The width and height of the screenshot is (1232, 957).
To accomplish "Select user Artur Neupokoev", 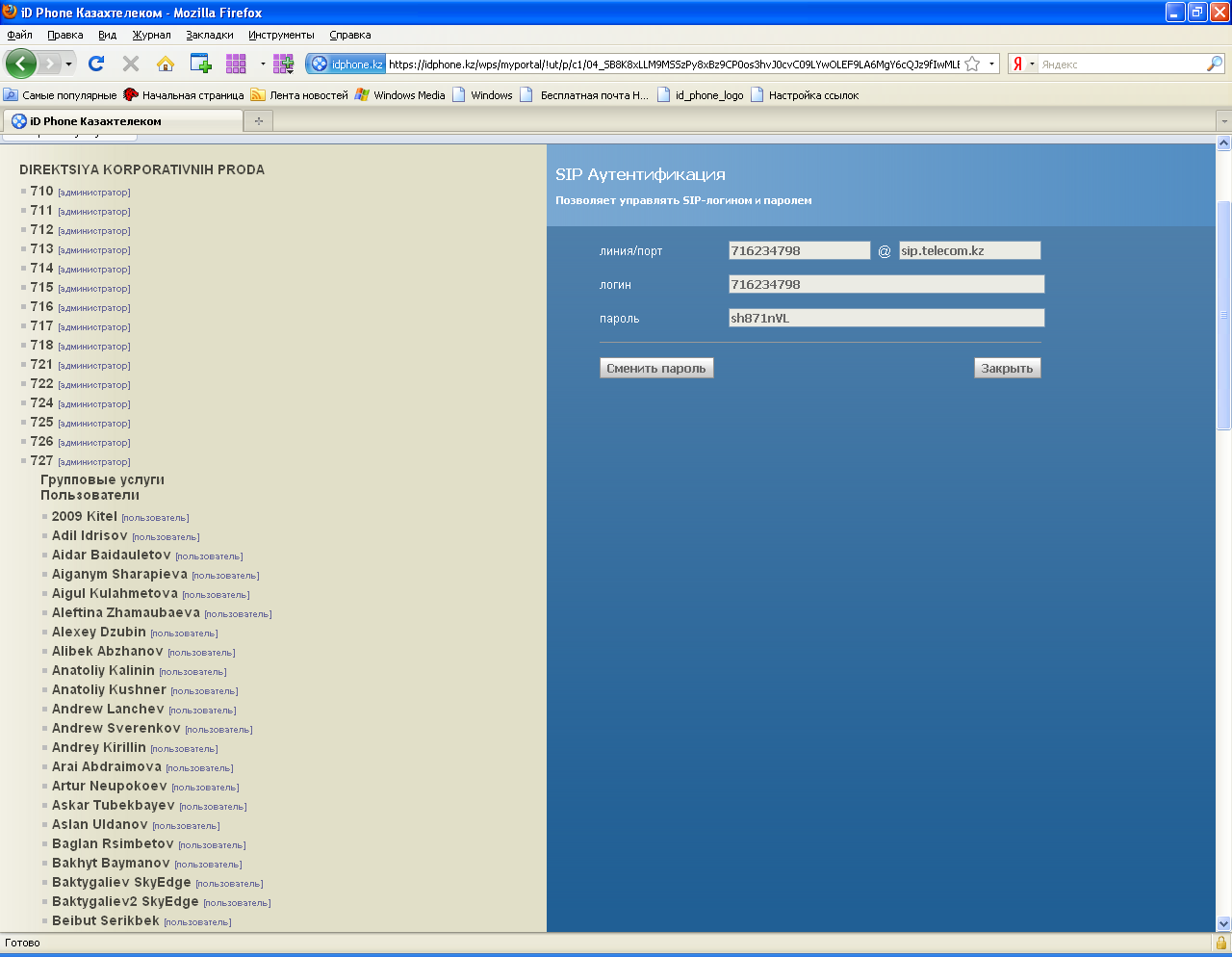I will 110,786.
